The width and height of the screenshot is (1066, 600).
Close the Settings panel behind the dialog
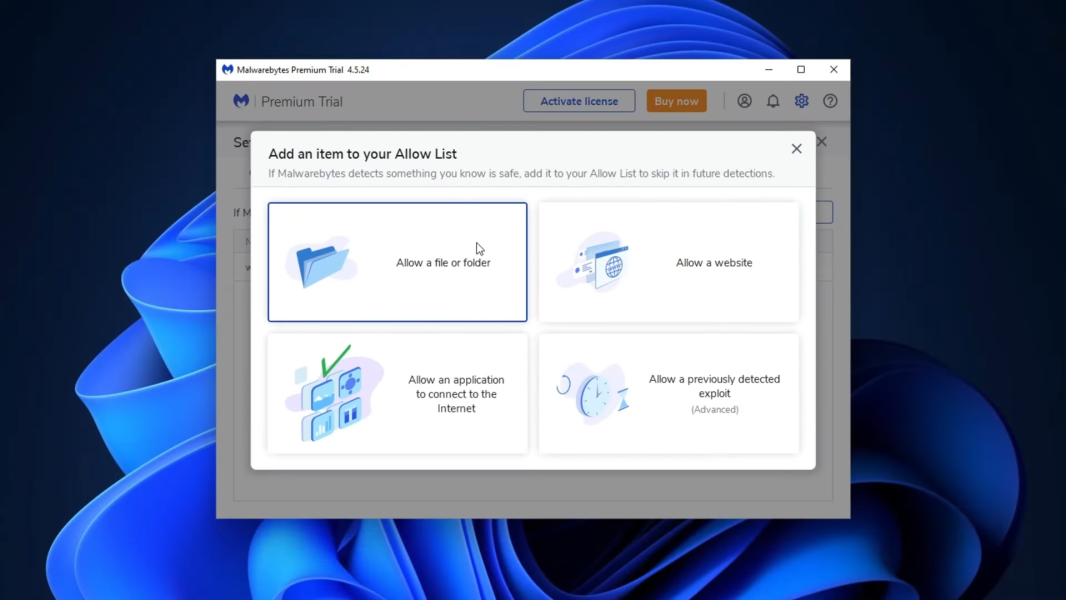(822, 141)
